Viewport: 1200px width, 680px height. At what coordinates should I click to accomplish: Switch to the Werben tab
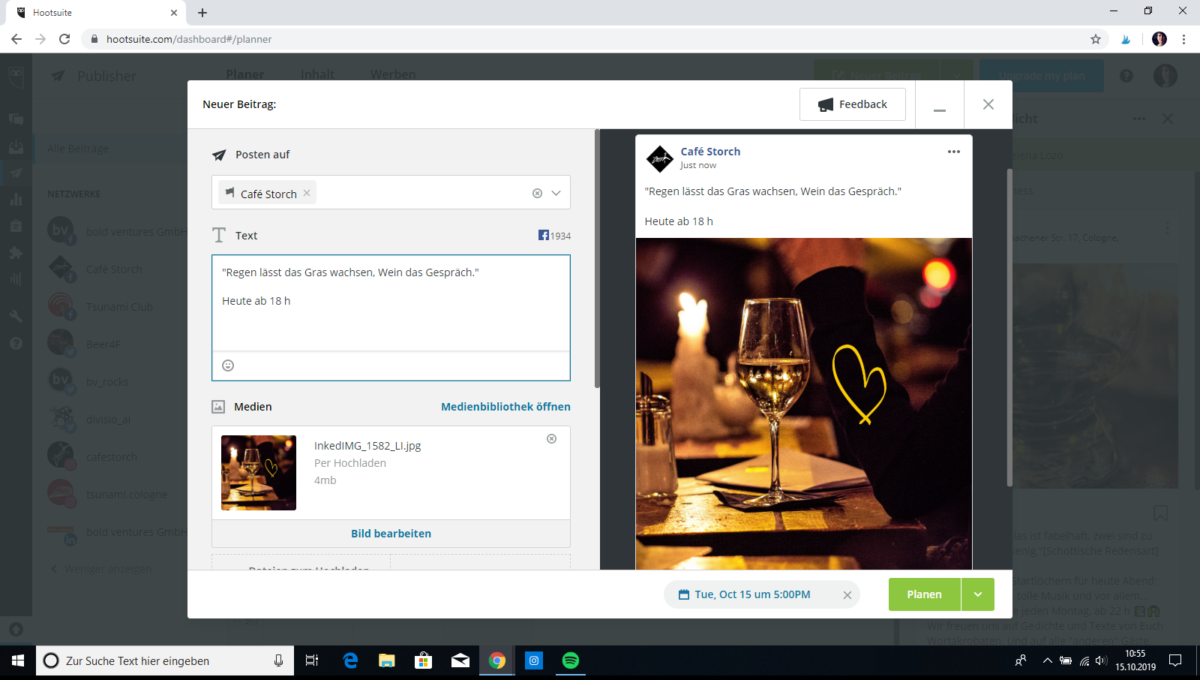[392, 74]
